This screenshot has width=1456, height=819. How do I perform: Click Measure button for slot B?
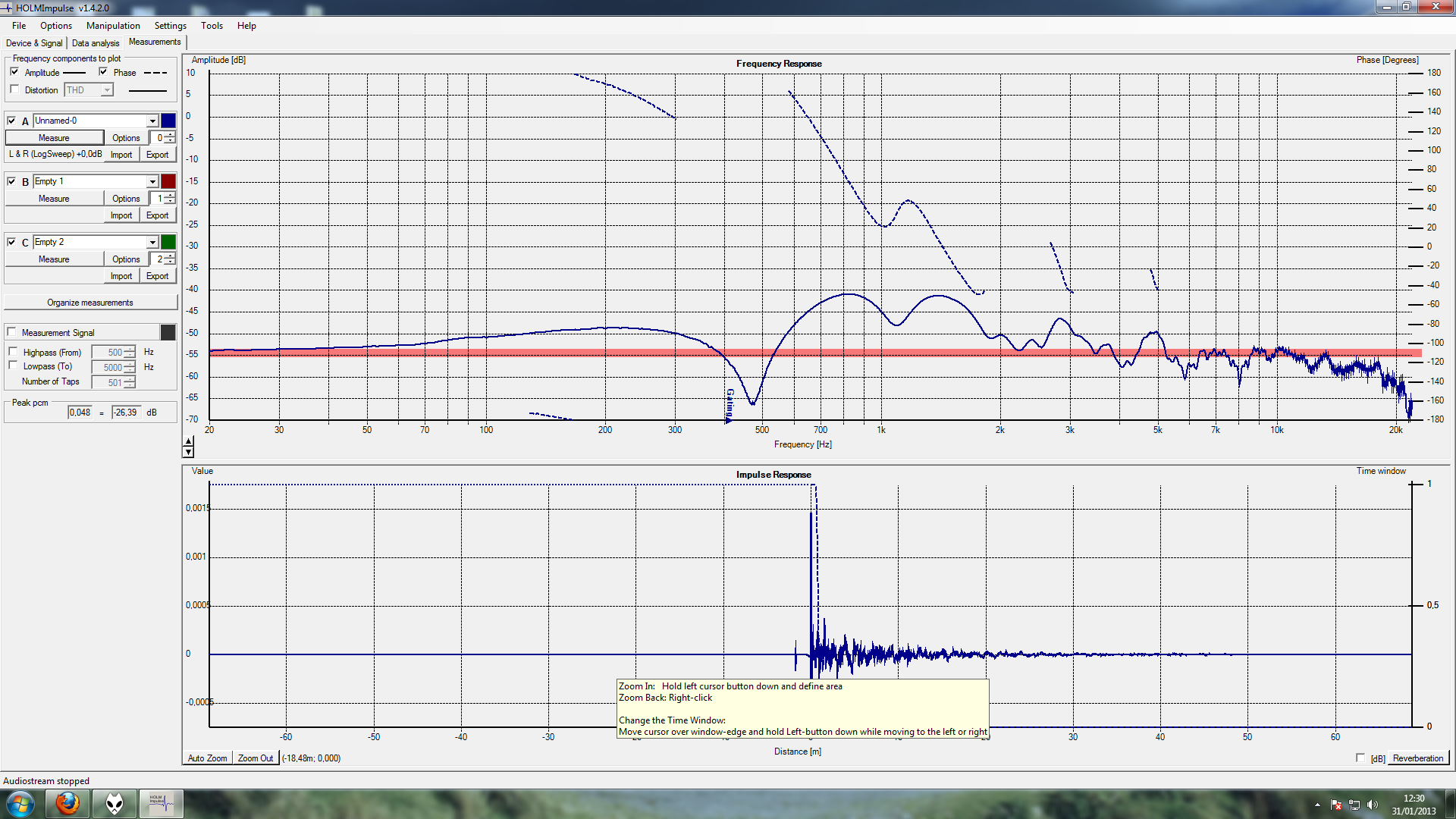click(x=54, y=199)
